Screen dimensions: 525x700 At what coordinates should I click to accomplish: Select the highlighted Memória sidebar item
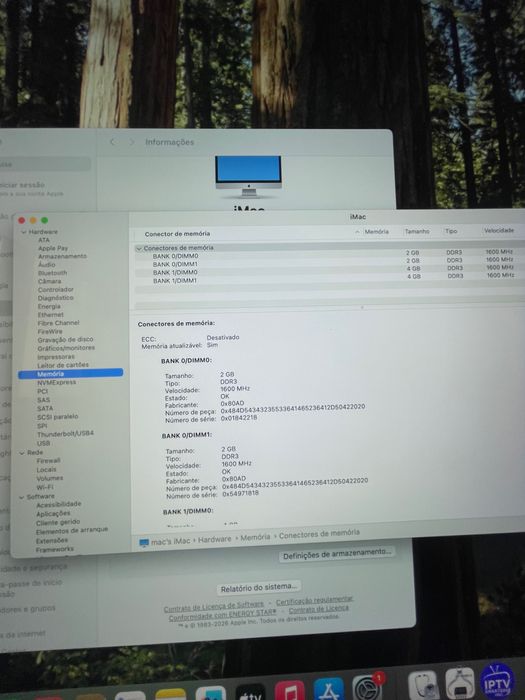click(x=71, y=374)
